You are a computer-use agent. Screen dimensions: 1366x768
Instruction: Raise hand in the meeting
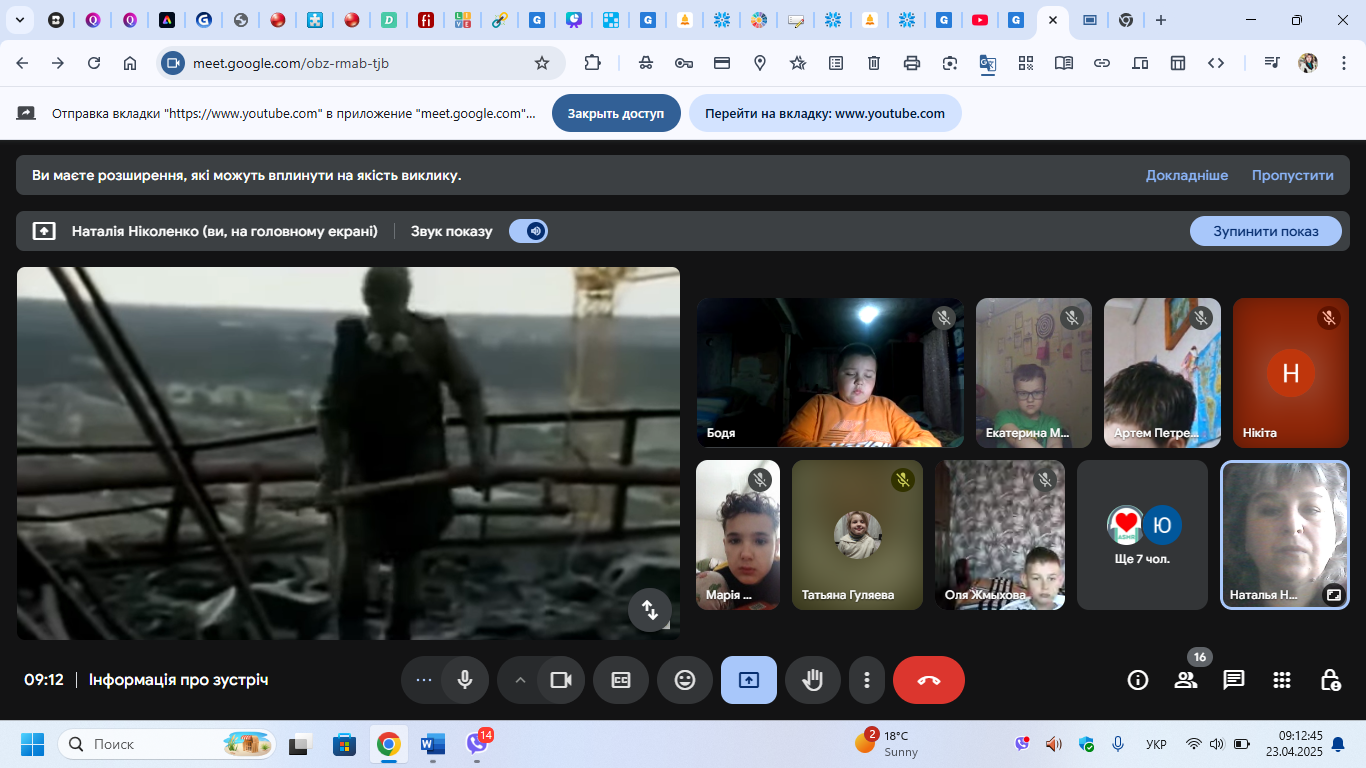812,680
